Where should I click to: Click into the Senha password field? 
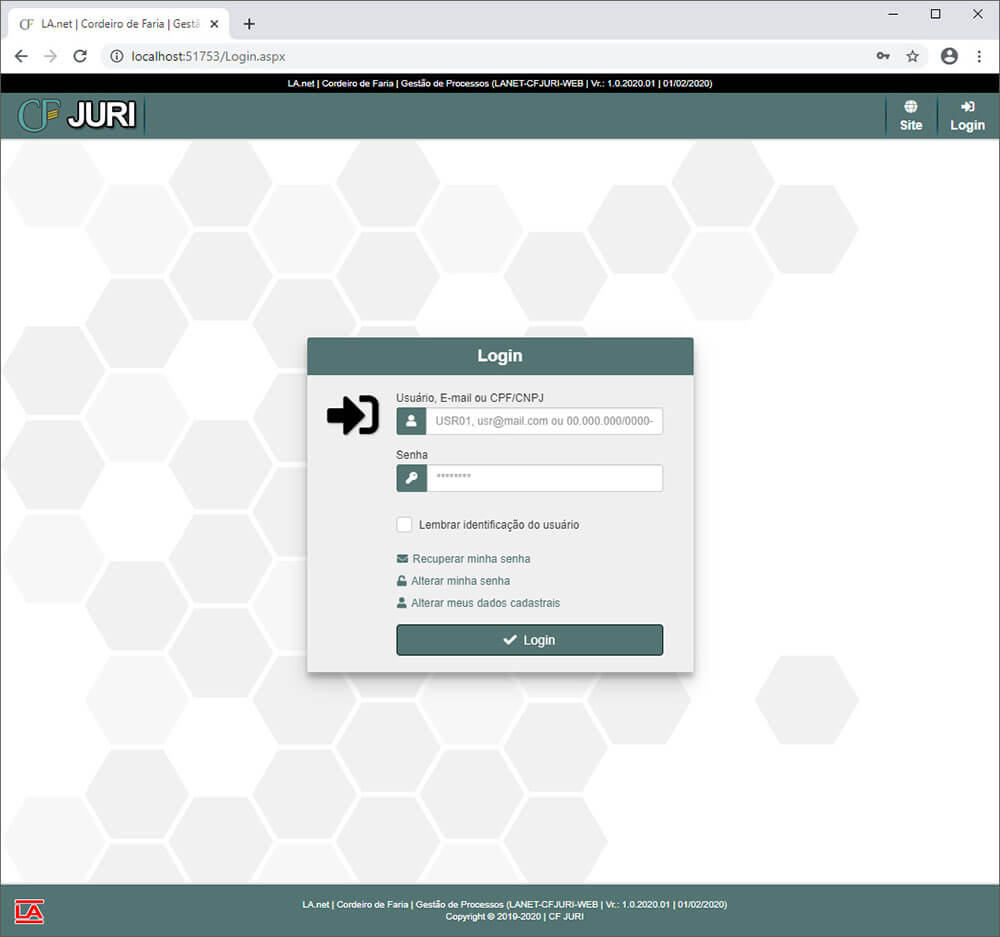tap(544, 478)
